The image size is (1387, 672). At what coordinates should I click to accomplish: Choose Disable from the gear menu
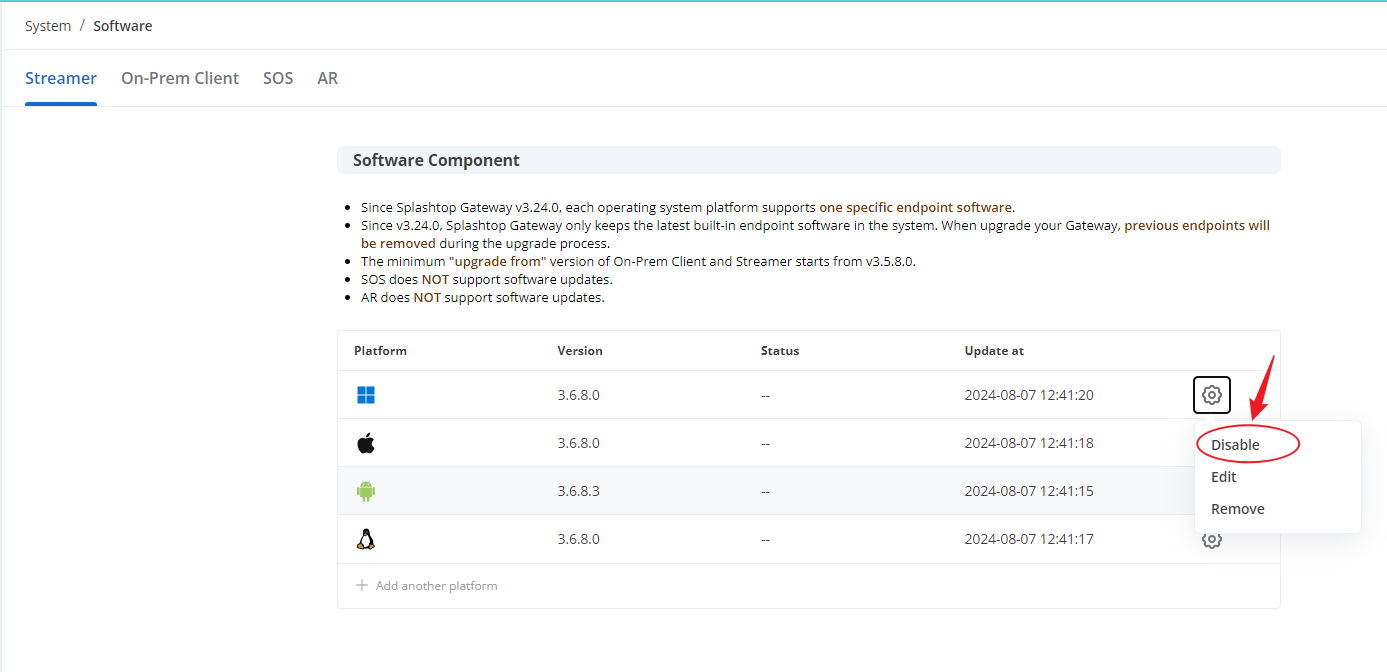pos(1235,445)
